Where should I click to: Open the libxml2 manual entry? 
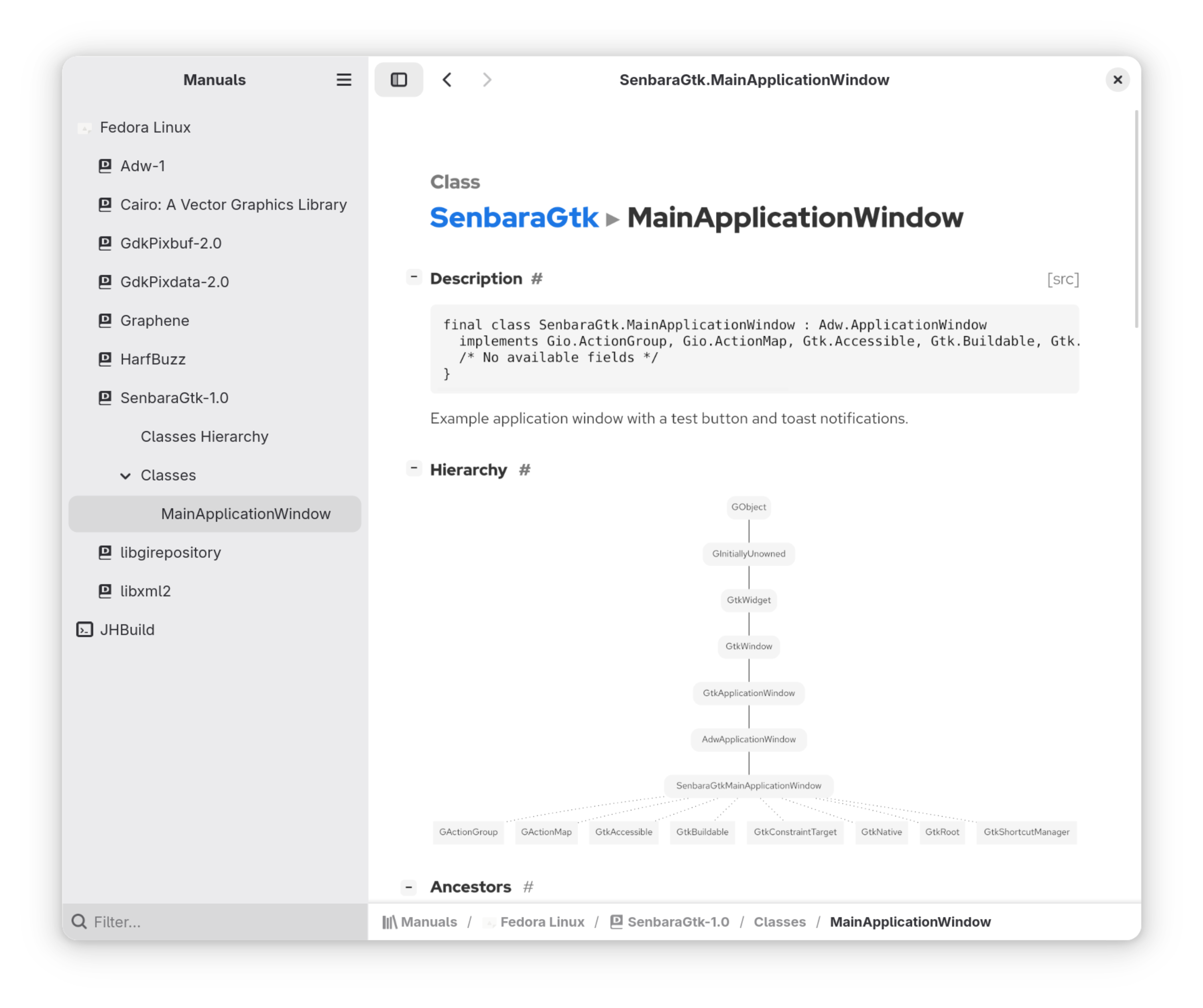pyautogui.click(x=215, y=591)
